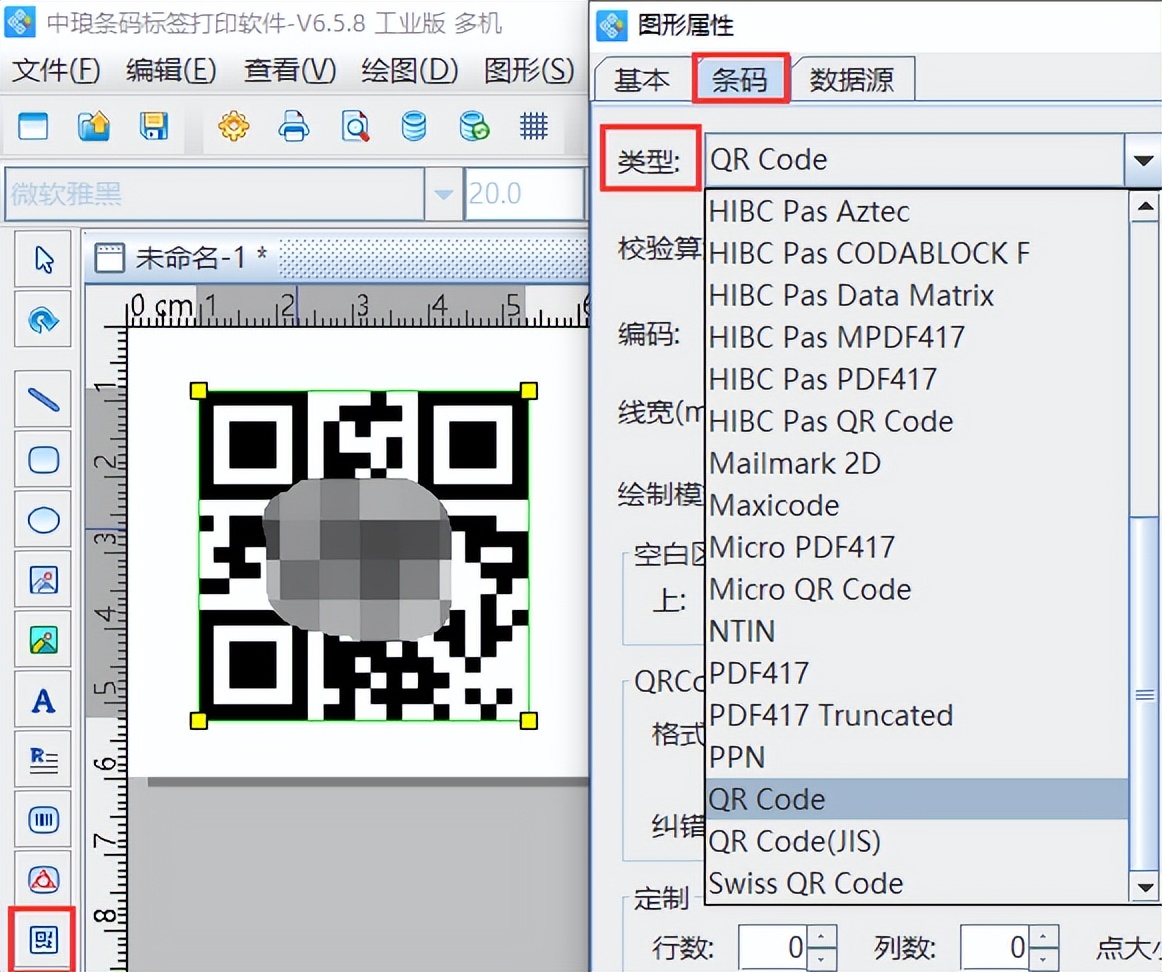The width and height of the screenshot is (1162, 972).
Task: Click the top-left yellow selection handle
Action: coord(199,391)
